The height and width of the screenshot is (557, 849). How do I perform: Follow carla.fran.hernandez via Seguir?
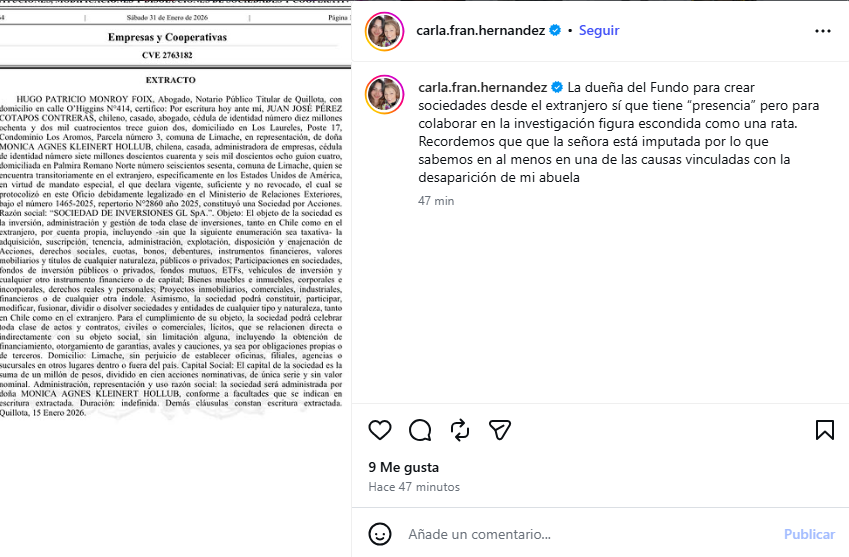[599, 30]
